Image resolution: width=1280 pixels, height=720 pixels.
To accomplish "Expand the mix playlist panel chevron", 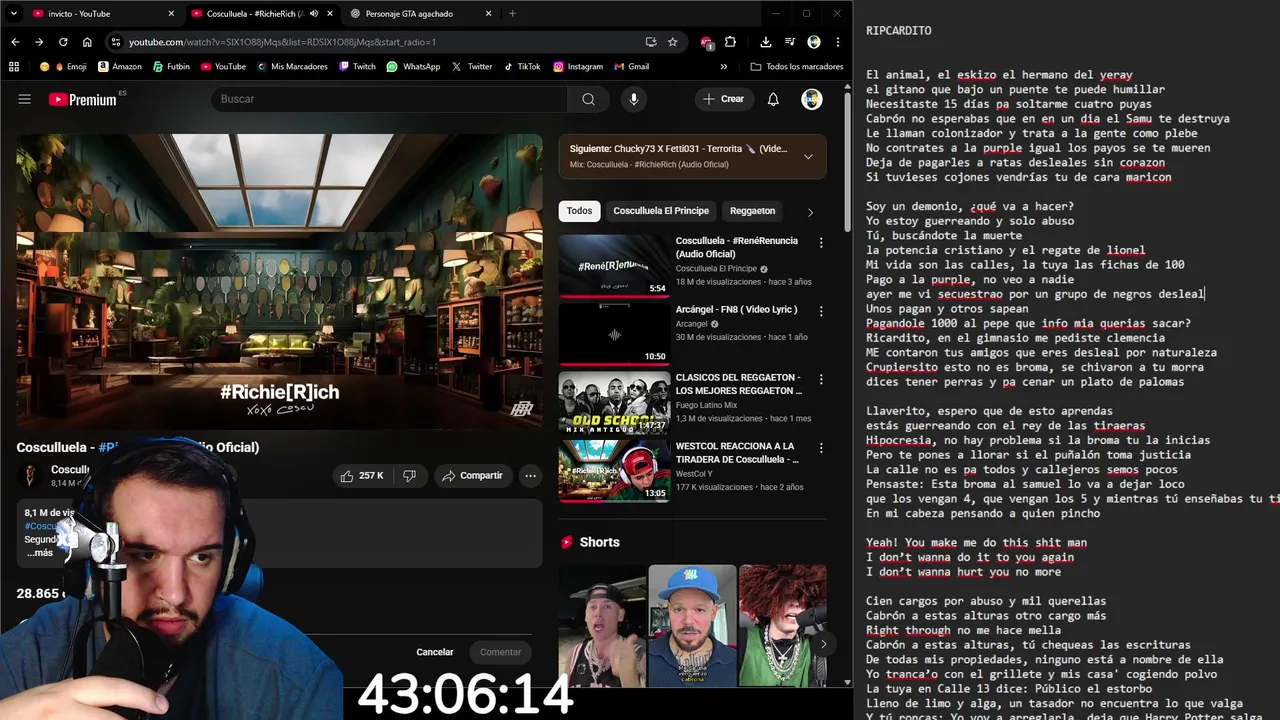I will 808,156.
